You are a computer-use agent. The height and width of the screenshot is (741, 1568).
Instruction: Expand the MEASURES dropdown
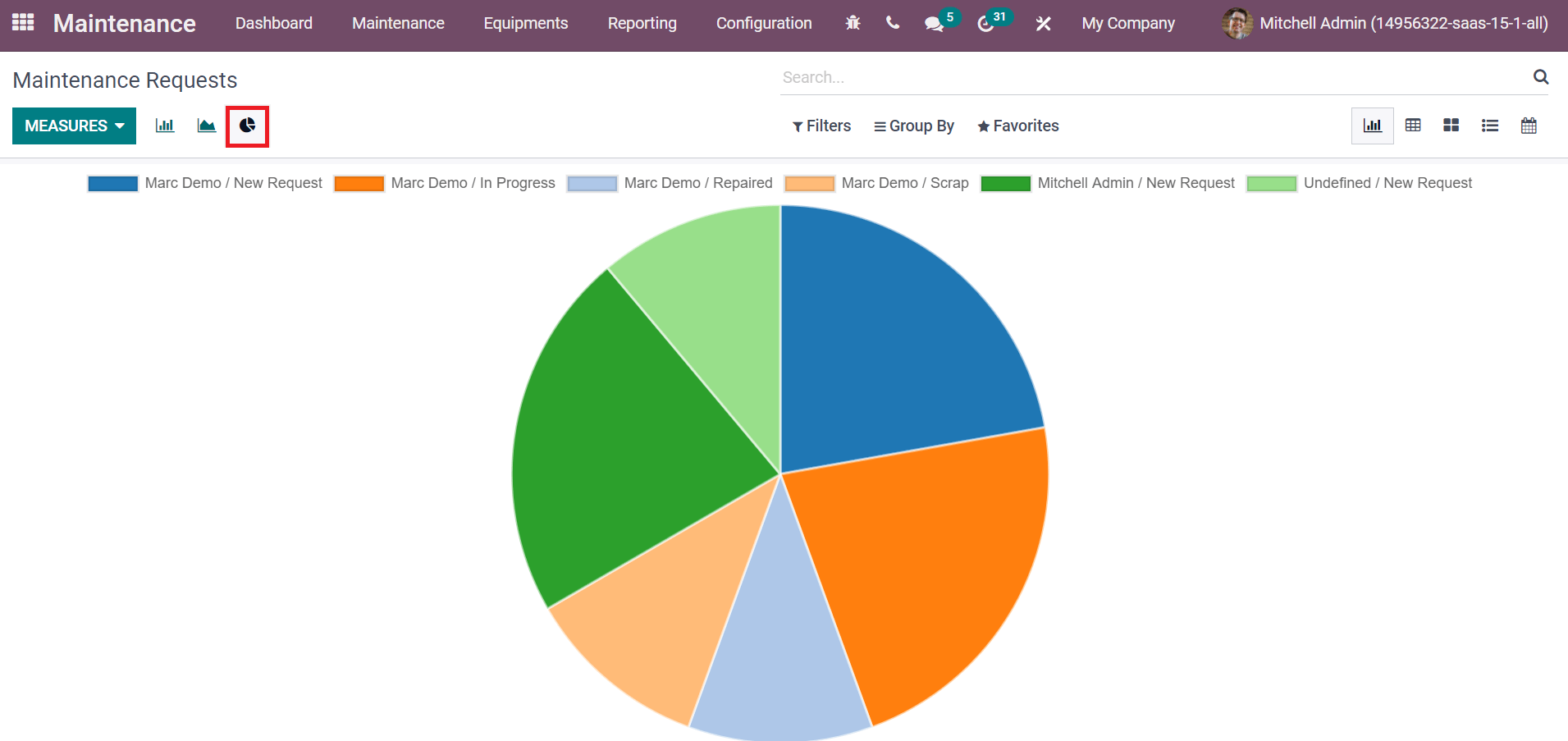[x=74, y=126]
